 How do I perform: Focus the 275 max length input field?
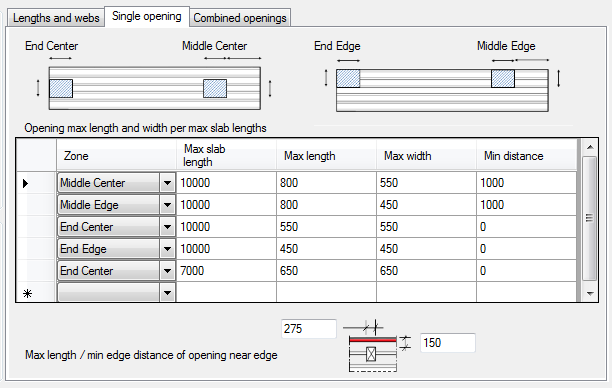[309, 329]
